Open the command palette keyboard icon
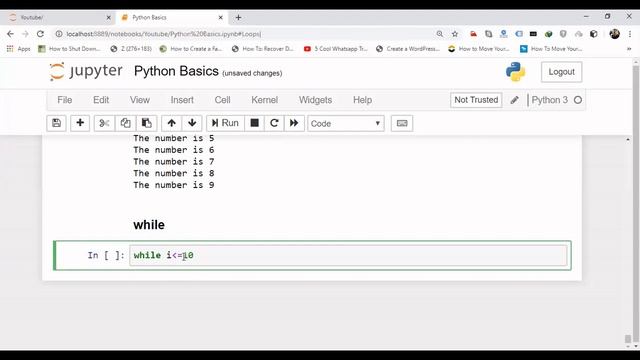The image size is (640, 360). [402, 123]
